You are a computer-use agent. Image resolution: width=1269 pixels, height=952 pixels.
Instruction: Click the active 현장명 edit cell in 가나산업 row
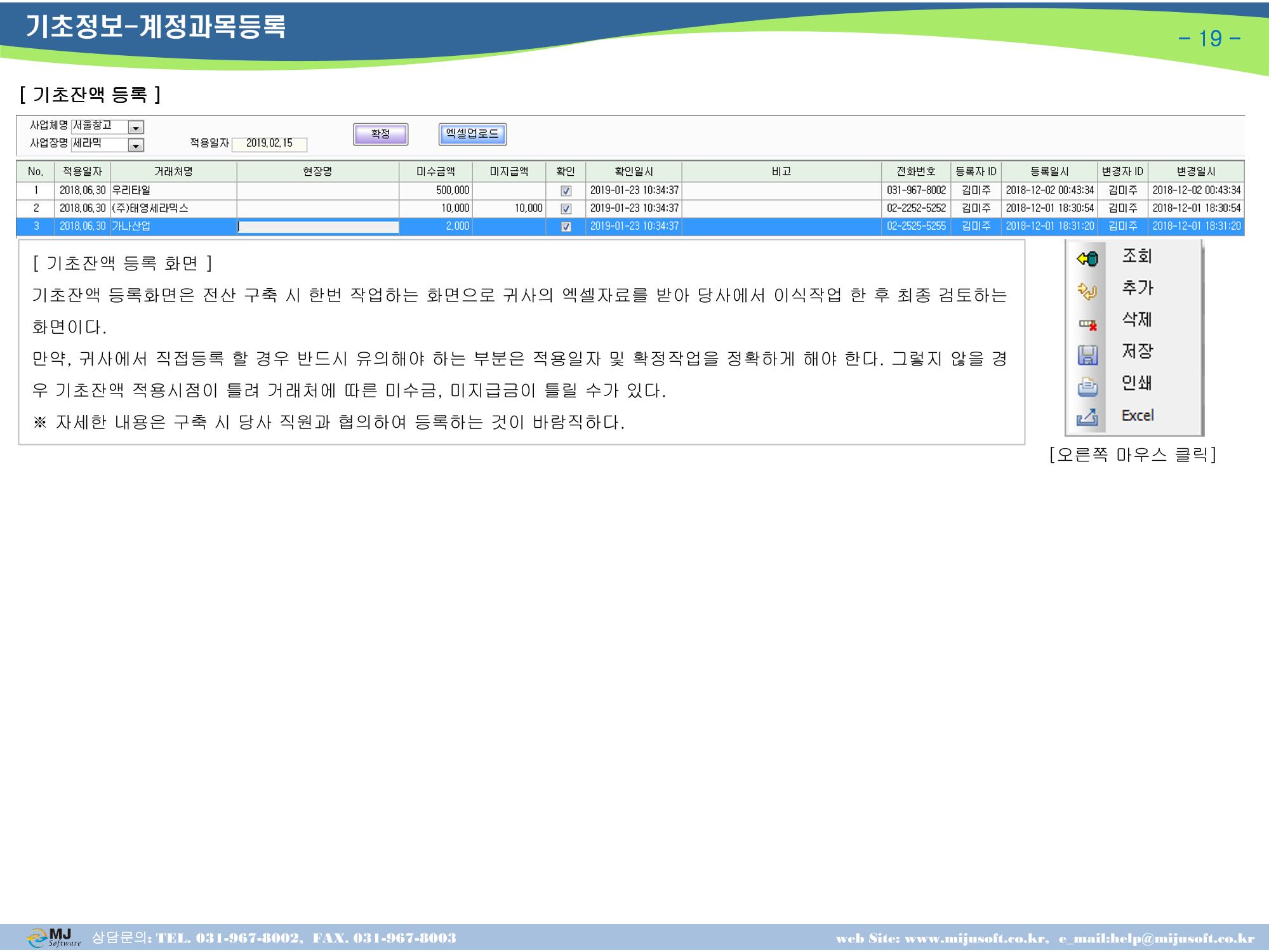[318, 227]
